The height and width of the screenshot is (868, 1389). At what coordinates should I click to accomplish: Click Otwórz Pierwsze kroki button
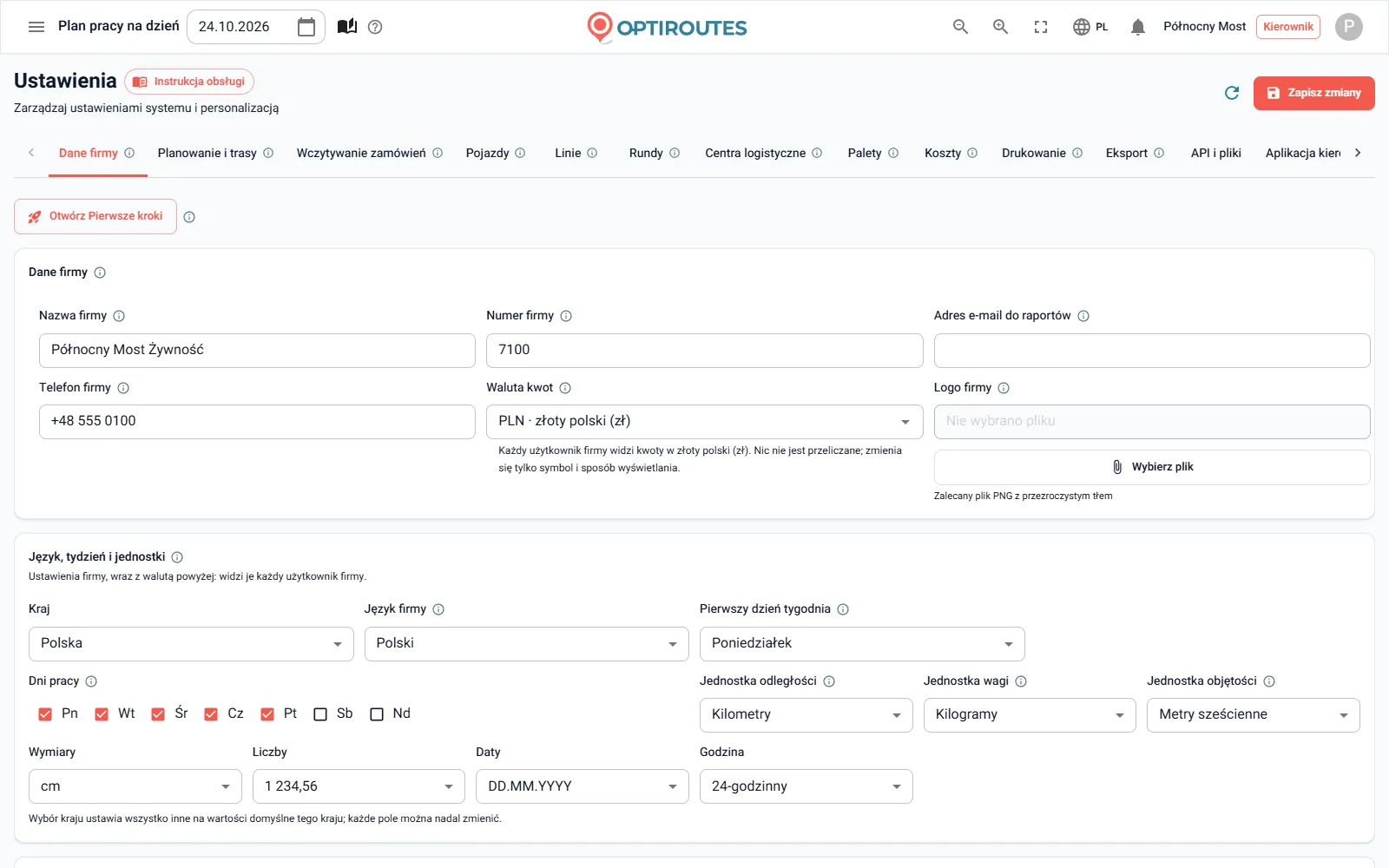coord(95,217)
